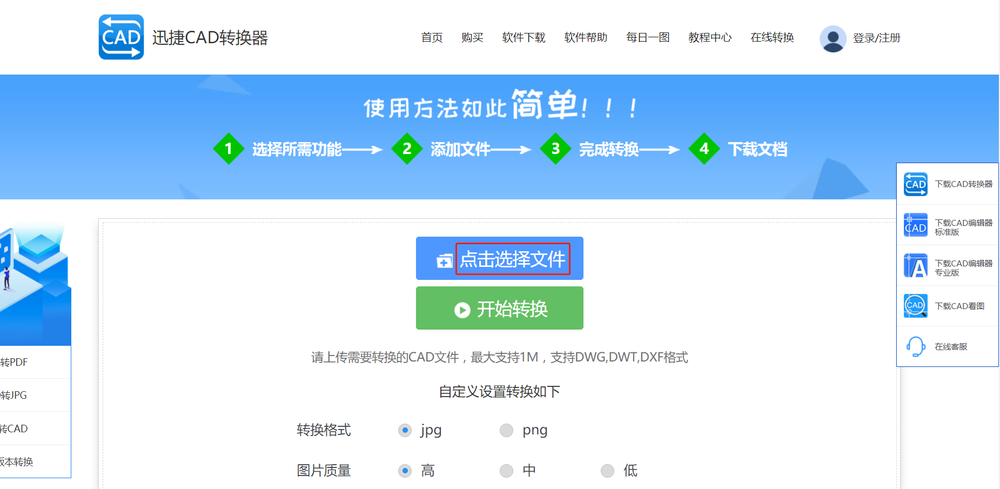Click the step 4 下载文档 text

point(757,150)
